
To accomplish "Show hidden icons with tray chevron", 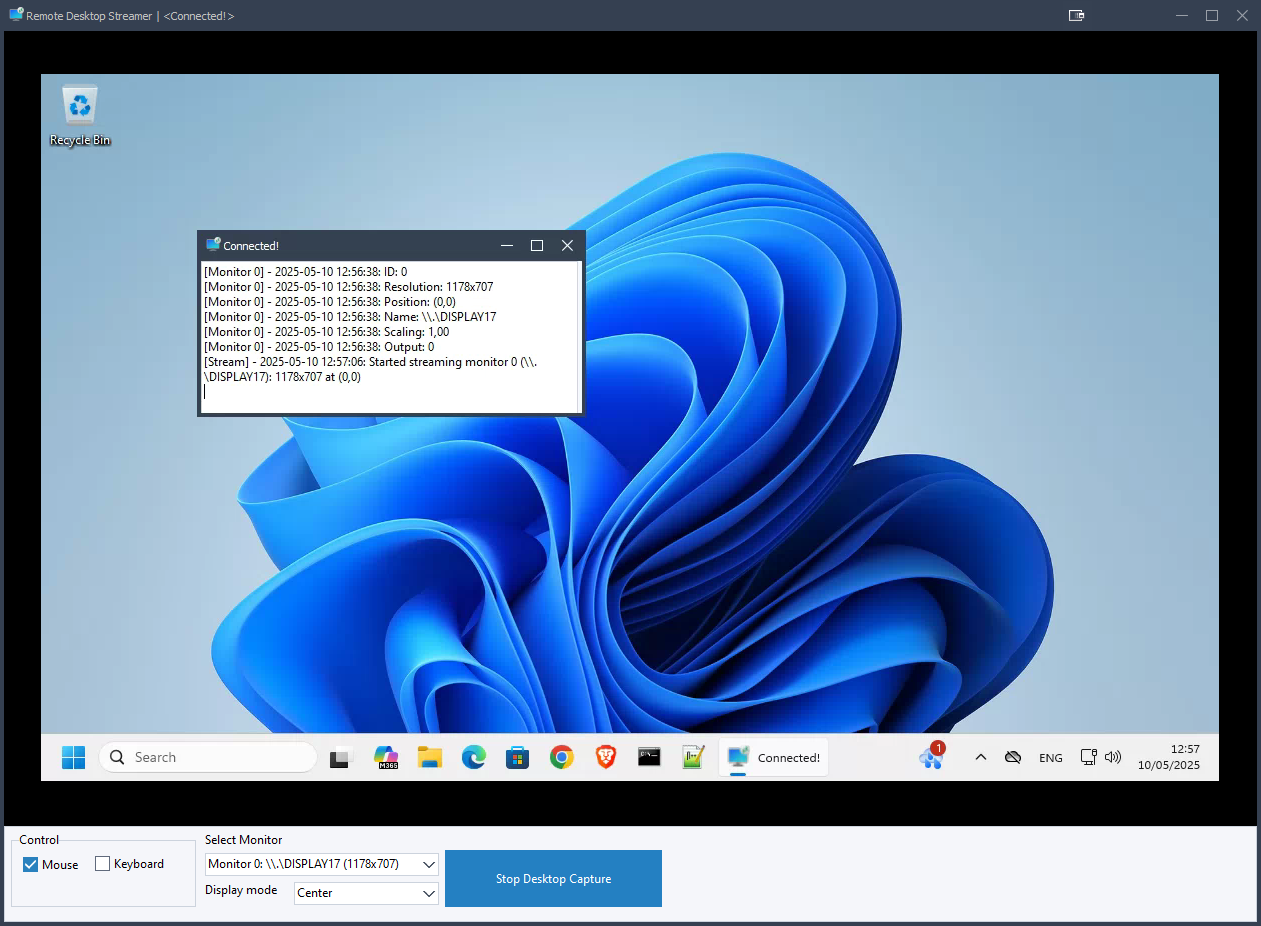I will (981, 758).
